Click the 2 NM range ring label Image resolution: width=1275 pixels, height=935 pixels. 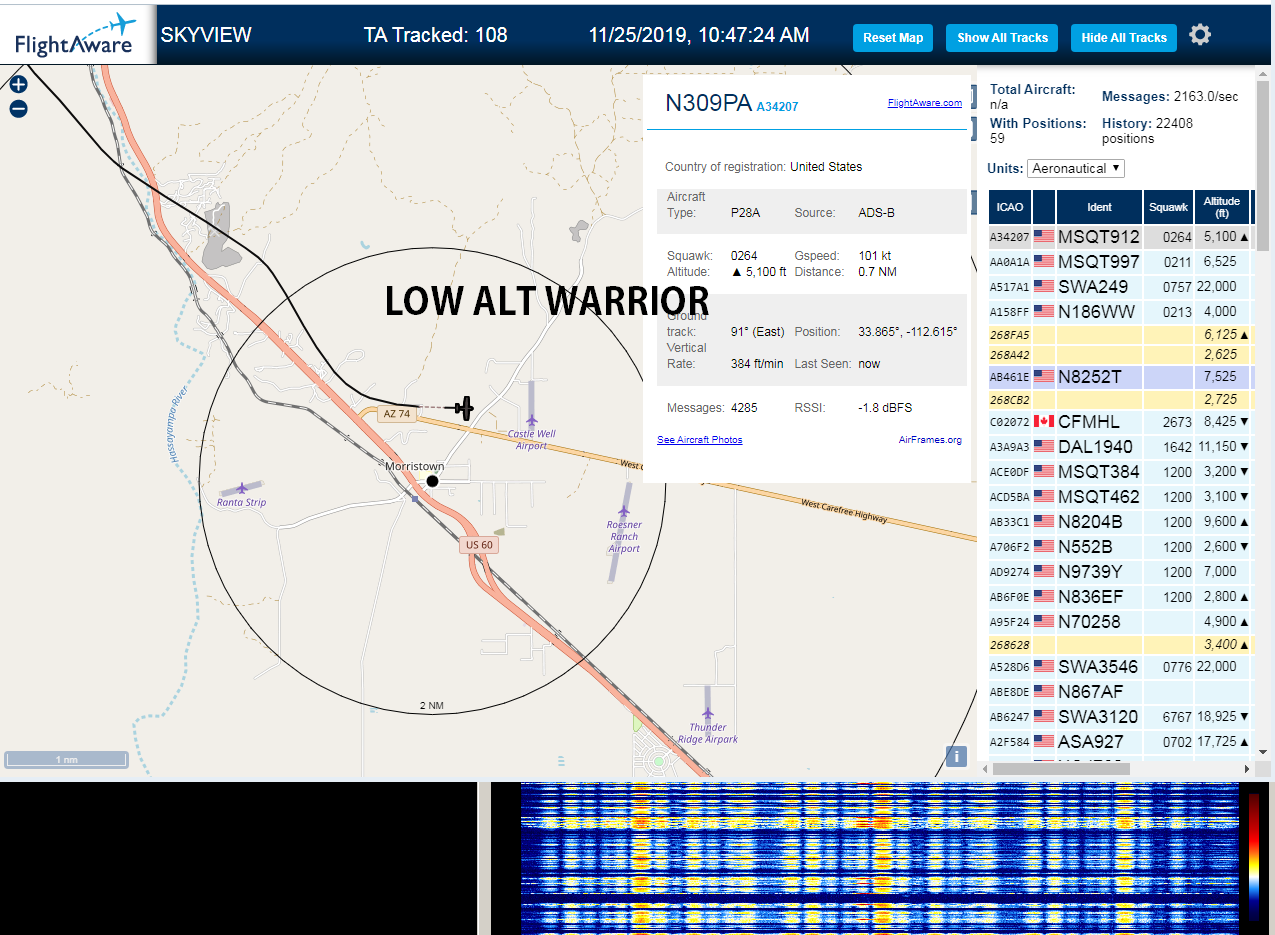431,706
